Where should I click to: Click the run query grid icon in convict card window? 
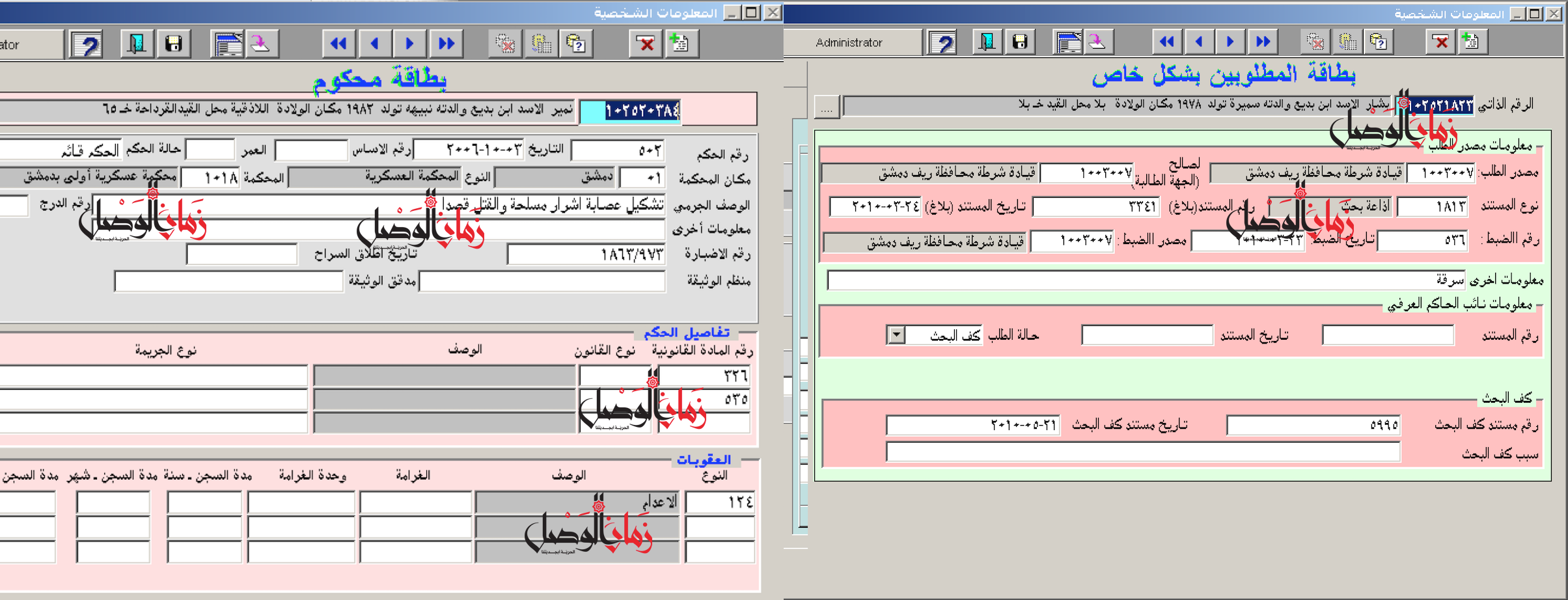click(x=541, y=44)
